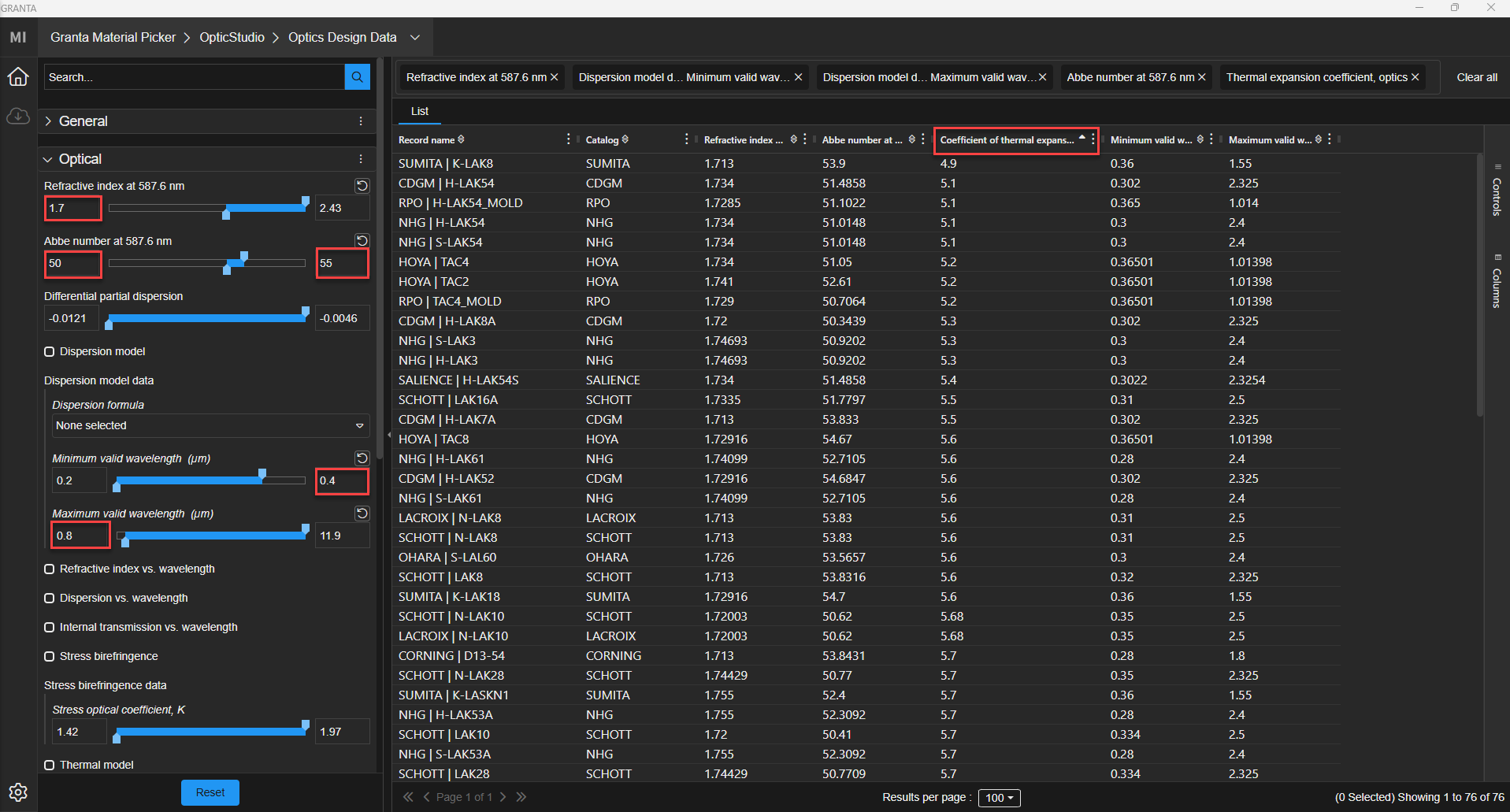The image size is (1510, 812).
Task: Edit Minimum valid wavelength upper value 0.4
Action: [x=343, y=481]
